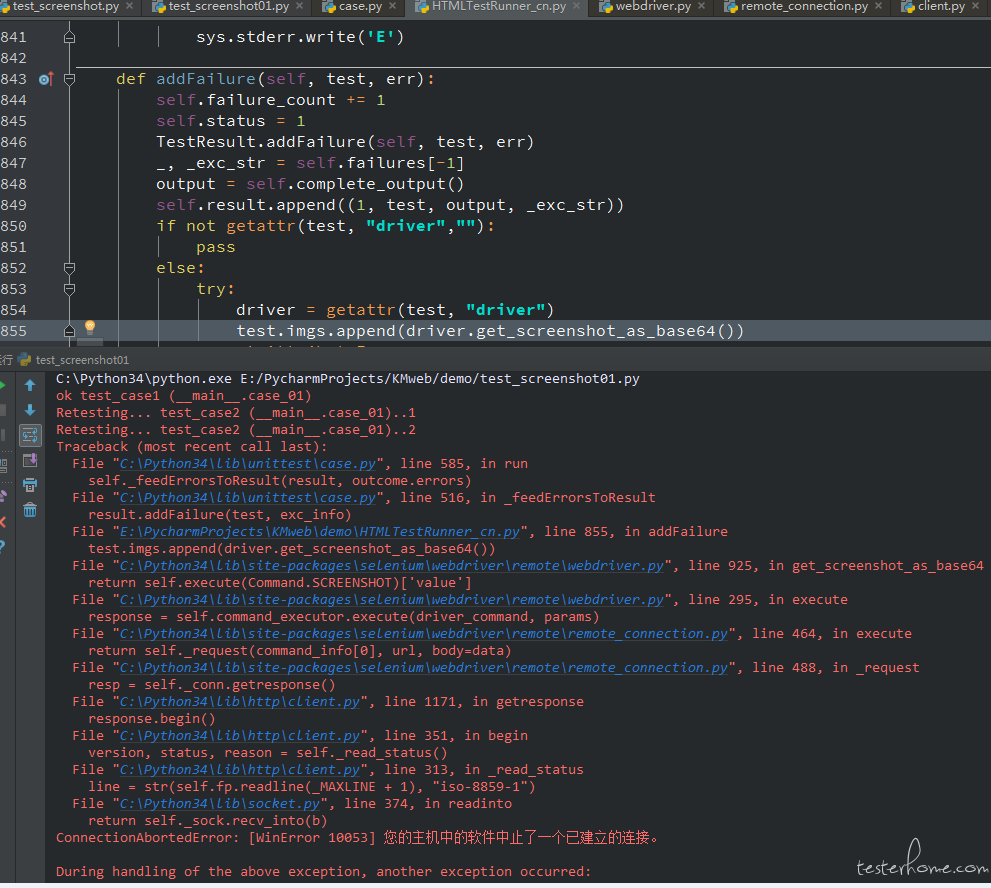Screen dimensions: 991x888
Task: Click 'get_screenshot_as_base64()' on editor line 855
Action: 610,331
